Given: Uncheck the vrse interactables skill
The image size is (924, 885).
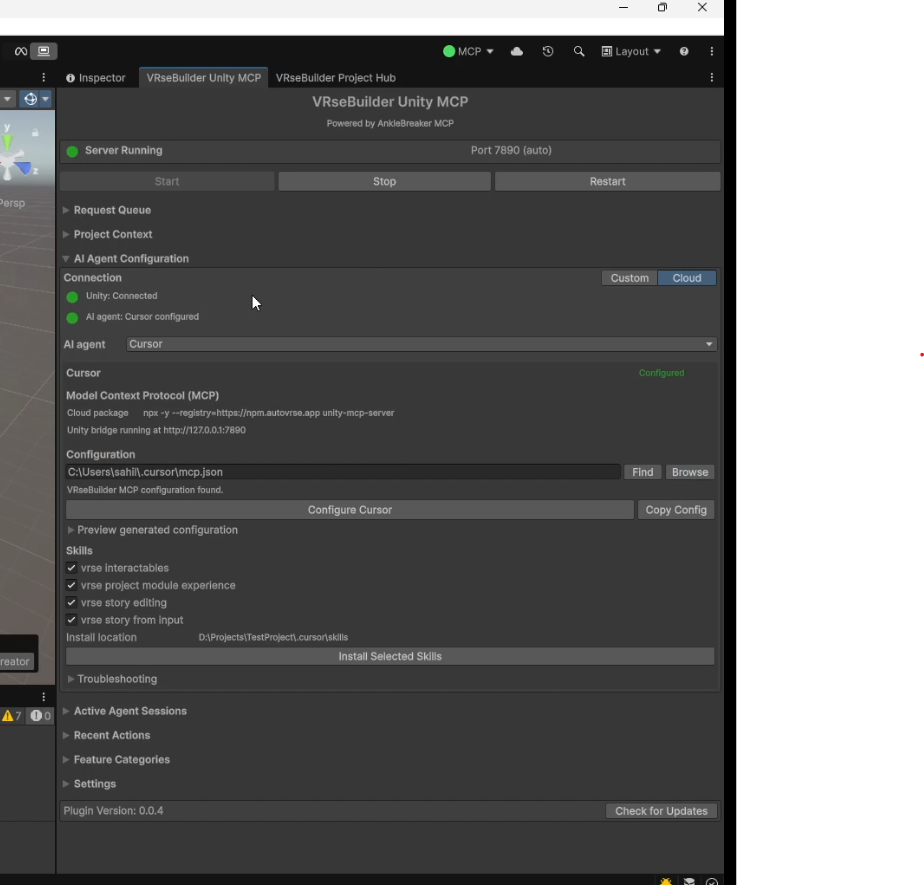Looking at the screenshot, I should click(71, 568).
